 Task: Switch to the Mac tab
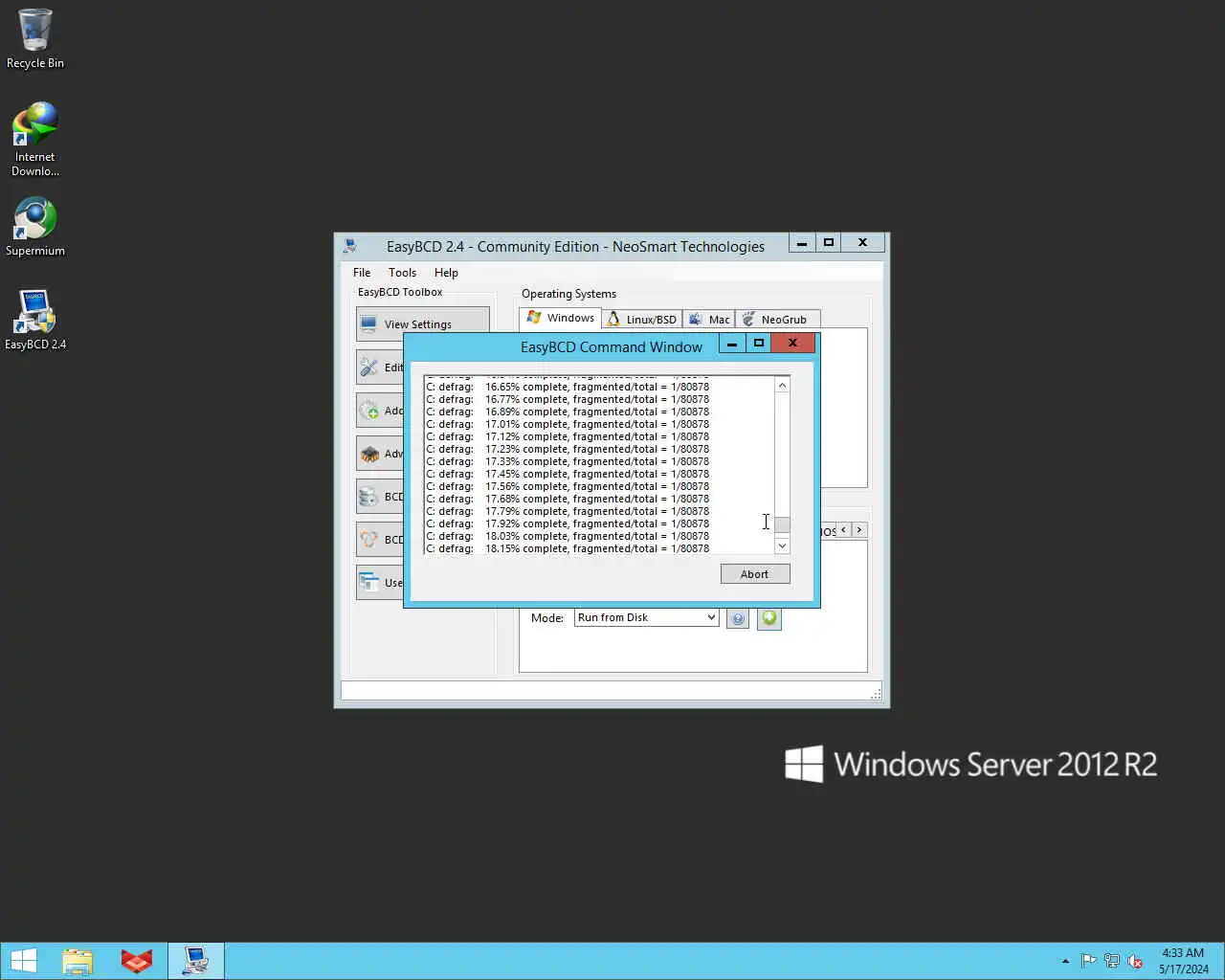[709, 319]
